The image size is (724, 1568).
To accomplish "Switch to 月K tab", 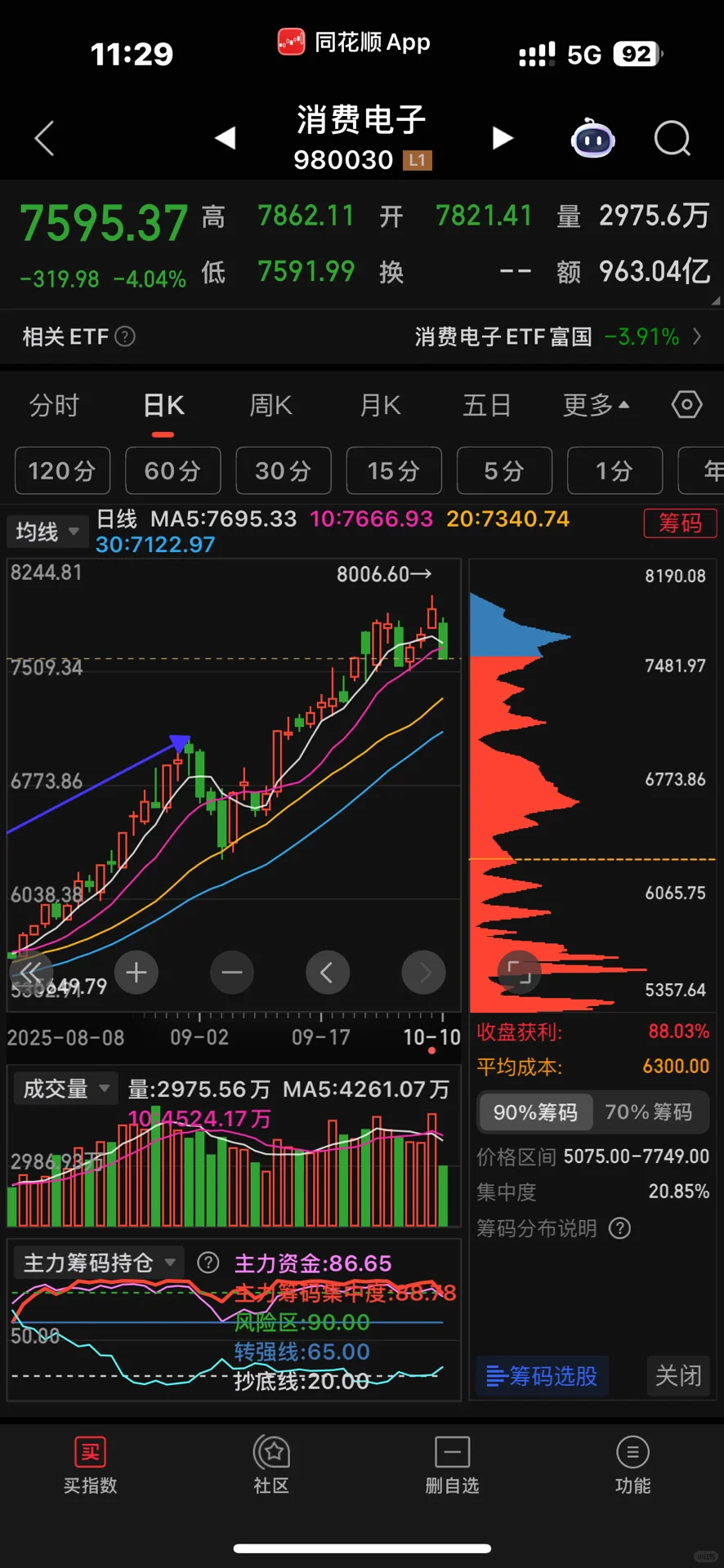I will click(x=380, y=405).
